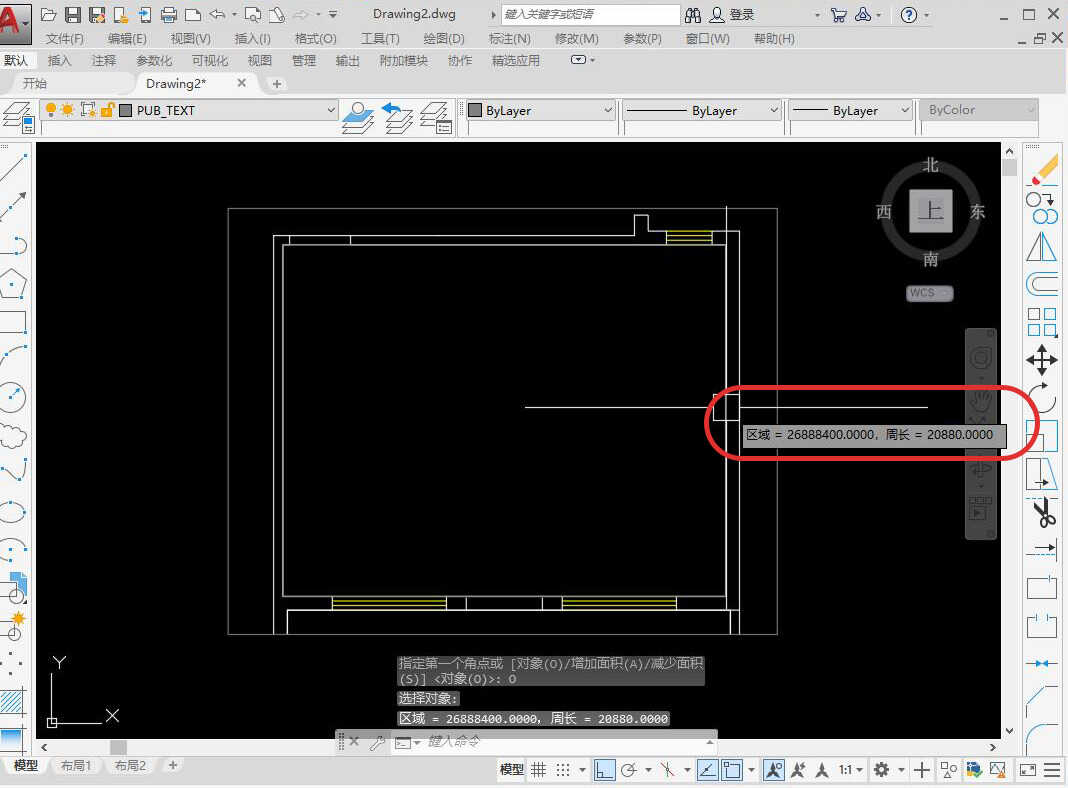Viewport: 1068px width, 788px height.
Task: Click the 上 face of the ViewCube
Action: [x=930, y=211]
